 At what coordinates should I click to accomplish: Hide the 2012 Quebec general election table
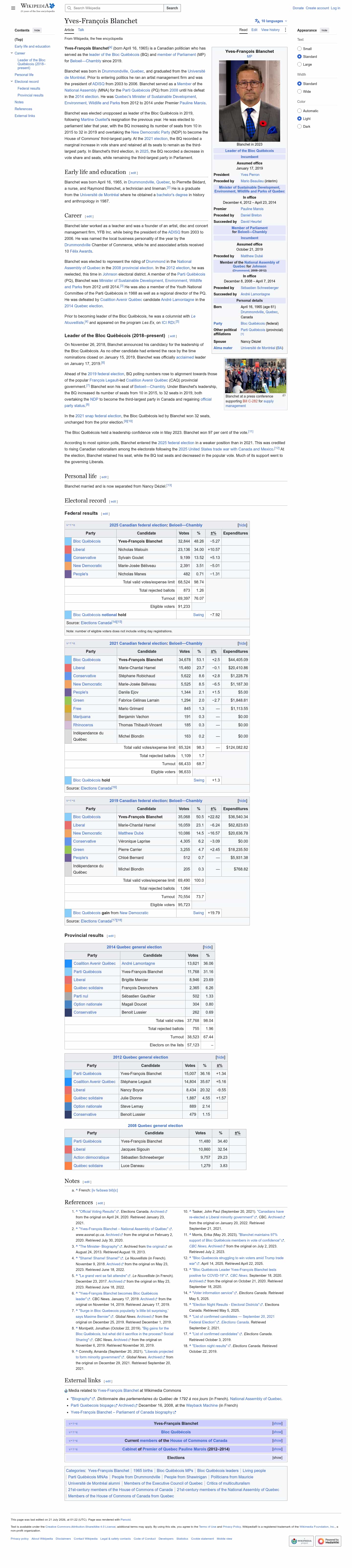[220, 1057]
